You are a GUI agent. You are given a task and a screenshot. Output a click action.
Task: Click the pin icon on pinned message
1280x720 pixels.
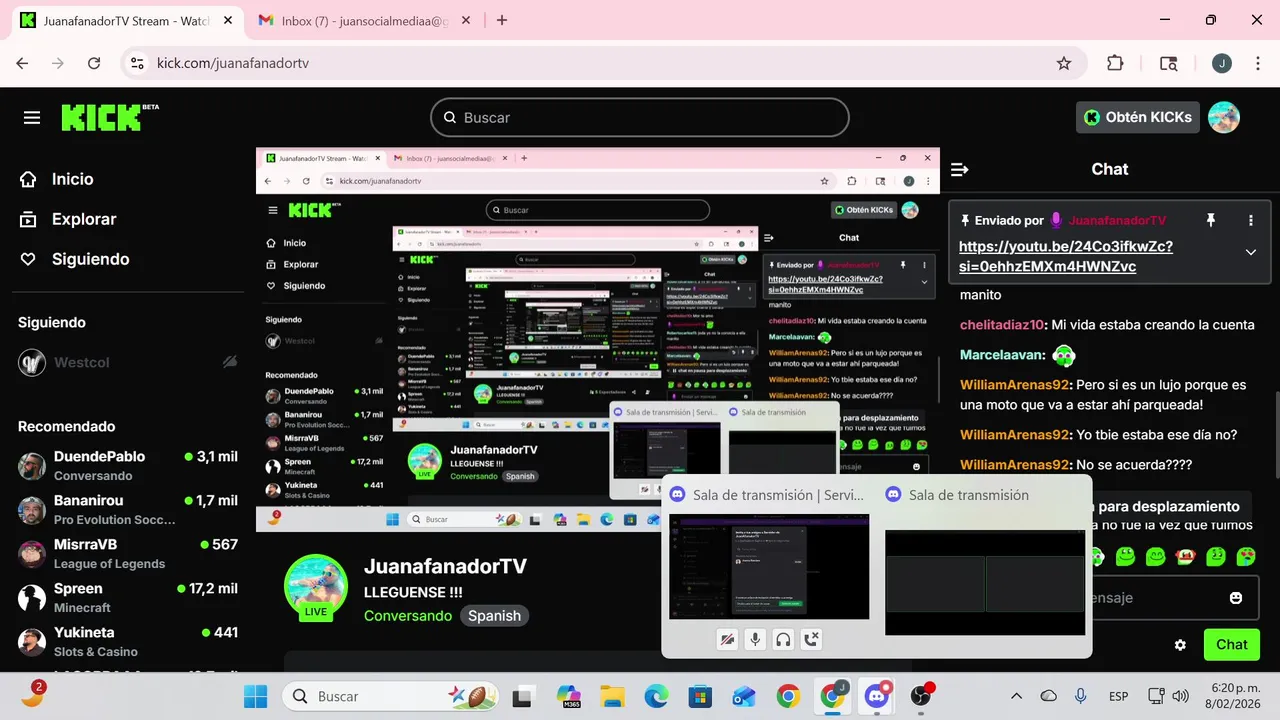point(1210,220)
